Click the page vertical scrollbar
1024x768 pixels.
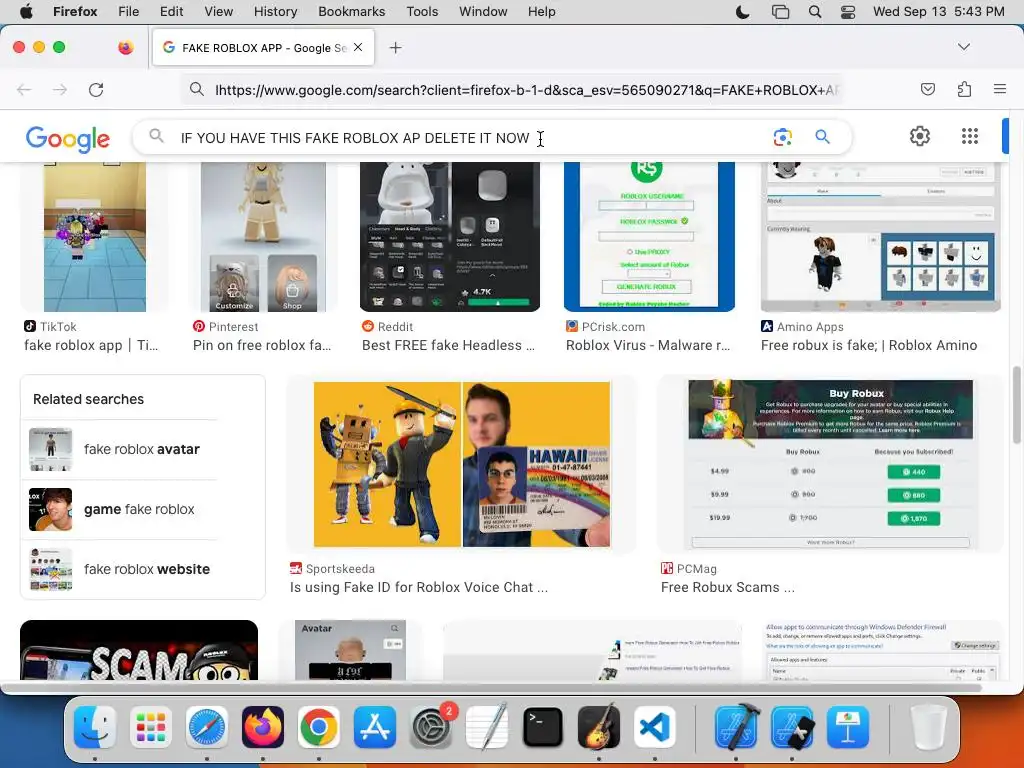tap(1016, 405)
